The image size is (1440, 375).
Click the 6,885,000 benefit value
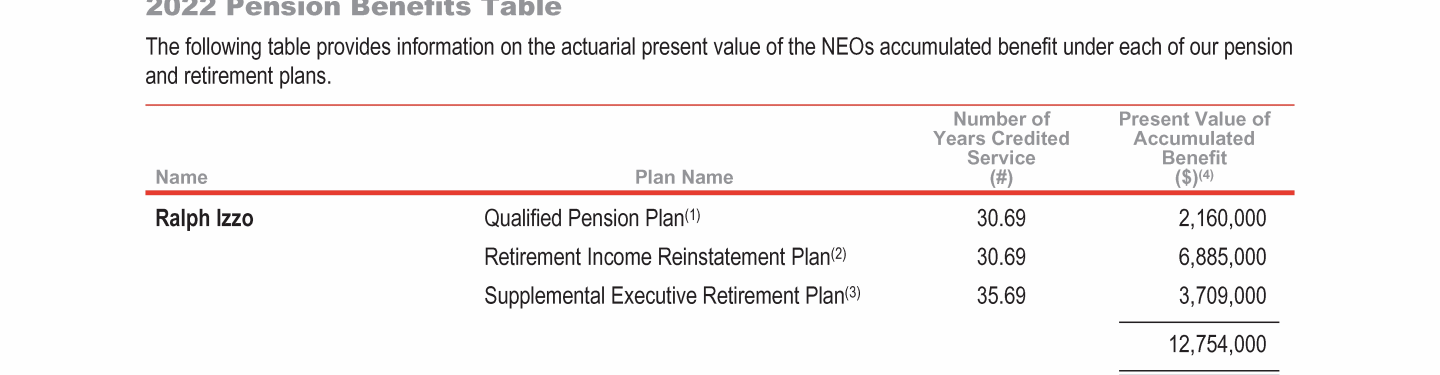tap(1222, 257)
